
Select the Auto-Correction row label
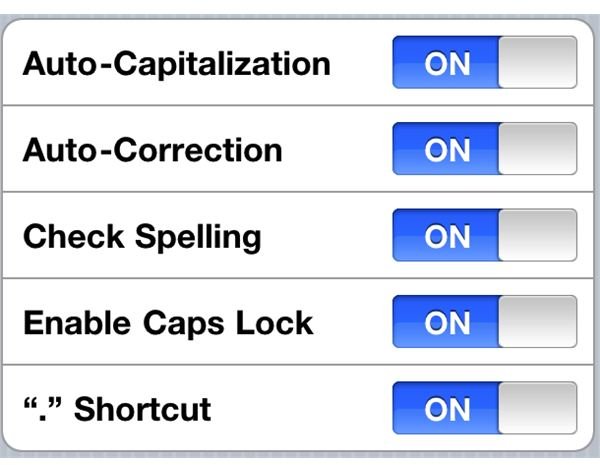(x=153, y=150)
